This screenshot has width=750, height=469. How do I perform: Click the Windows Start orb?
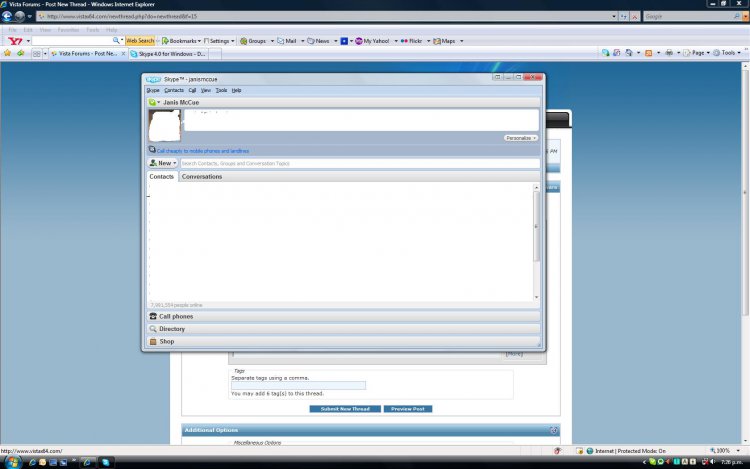12,461
